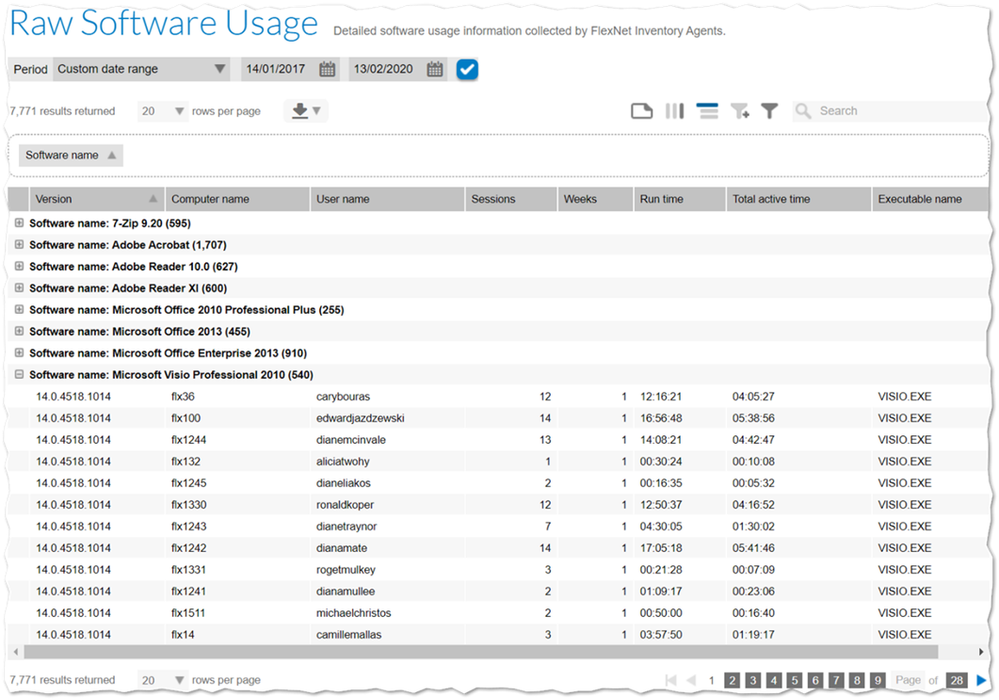Expand the 7-Zip 9.20 software group
999x700 pixels.
pos(19,223)
